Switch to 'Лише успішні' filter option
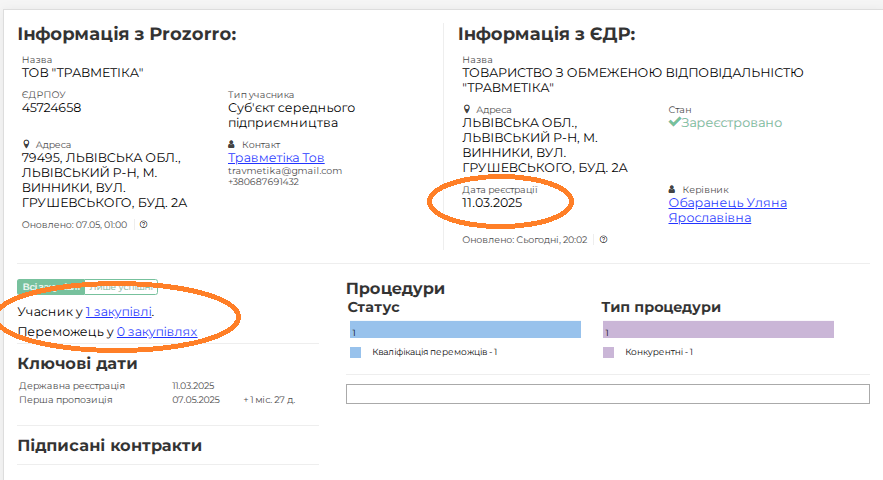 pos(121,287)
